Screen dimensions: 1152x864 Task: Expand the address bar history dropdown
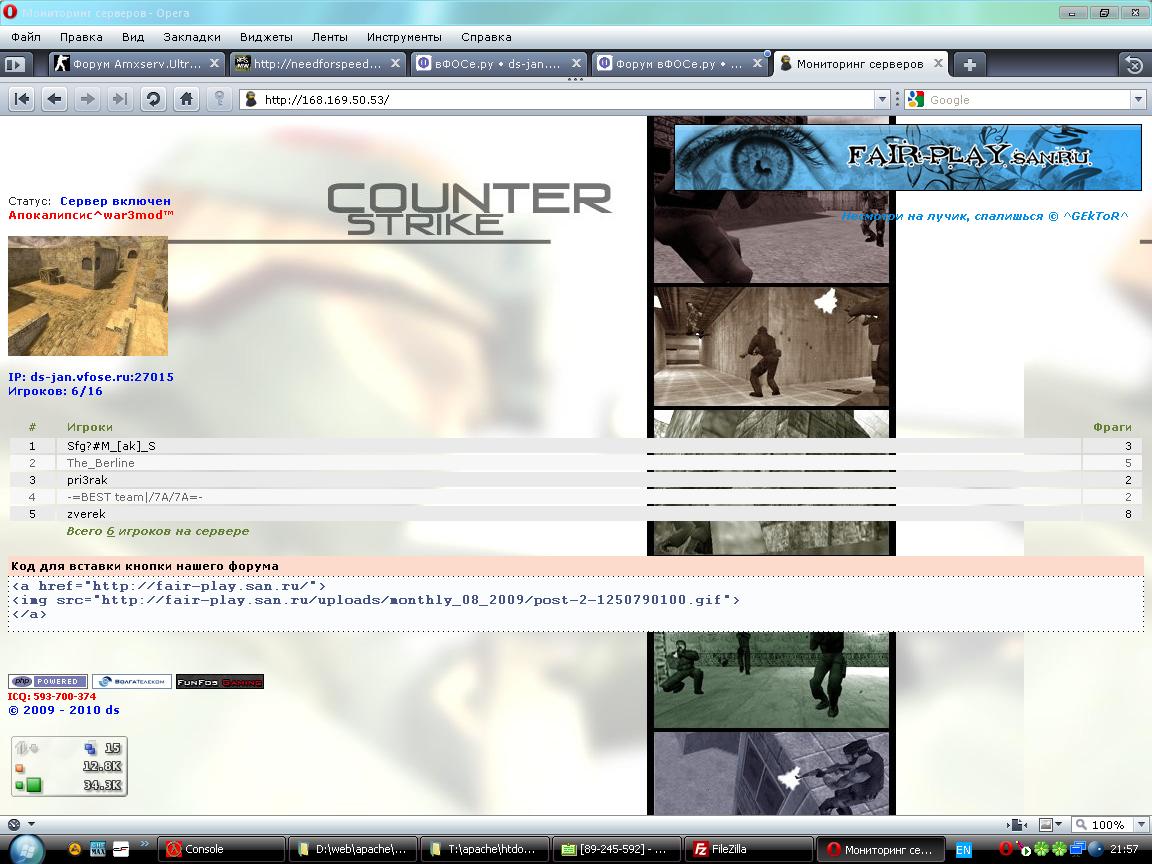click(x=882, y=99)
